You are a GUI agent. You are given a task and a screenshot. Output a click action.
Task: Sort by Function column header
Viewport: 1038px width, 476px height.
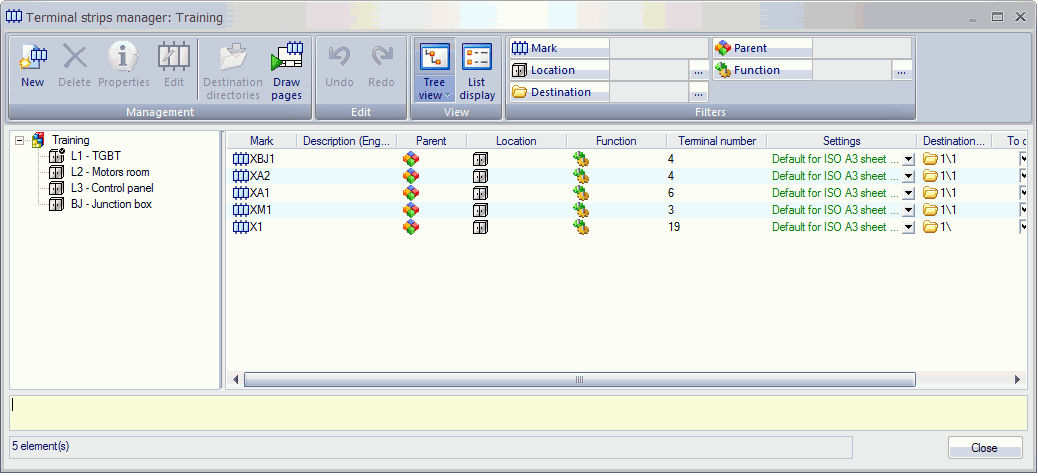coord(616,141)
